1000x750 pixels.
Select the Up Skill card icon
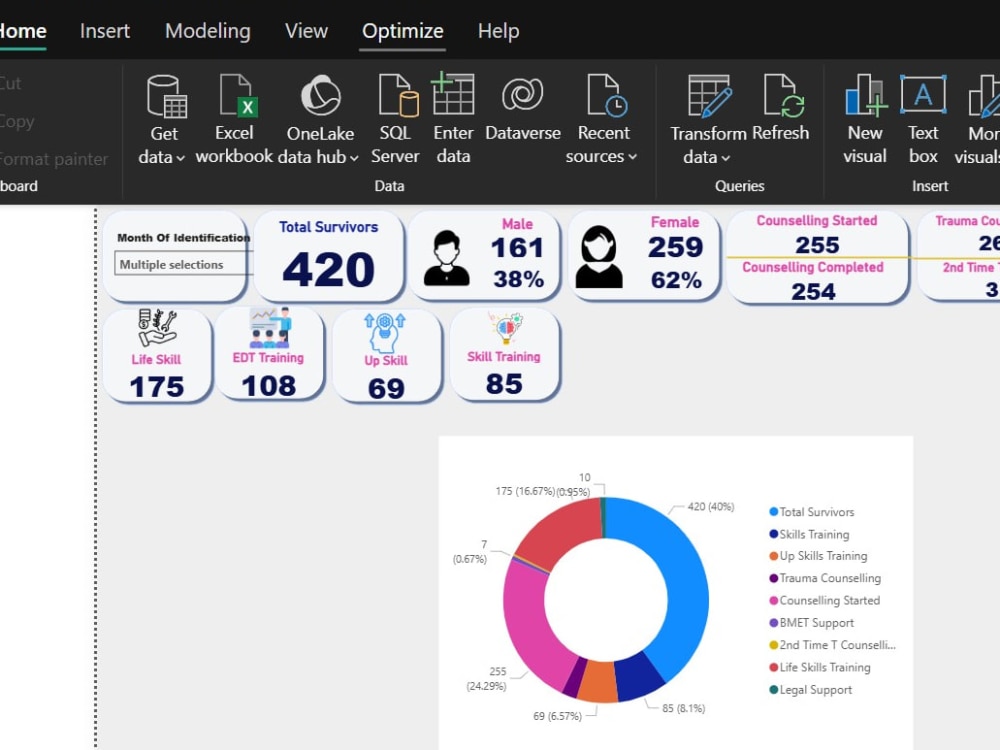tap(385, 333)
